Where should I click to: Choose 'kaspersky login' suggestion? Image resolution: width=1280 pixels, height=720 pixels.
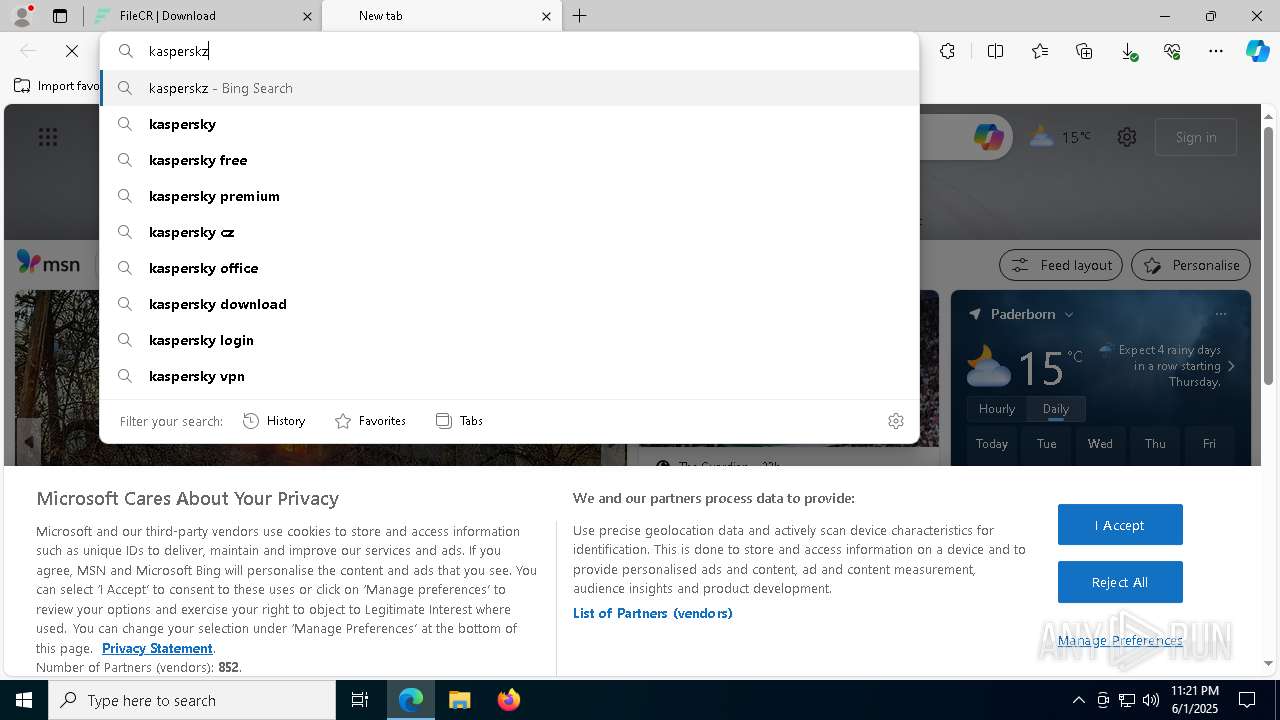(510, 340)
